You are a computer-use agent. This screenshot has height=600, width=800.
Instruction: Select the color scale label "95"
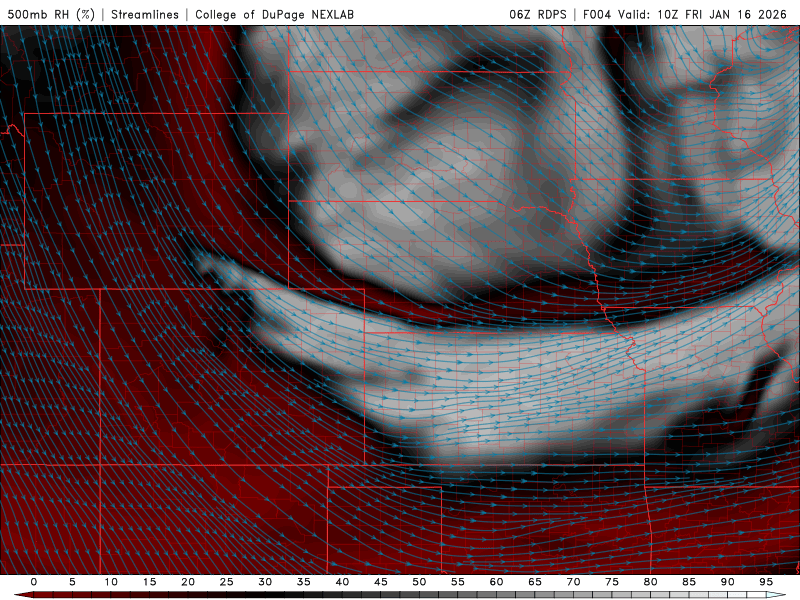tap(766, 582)
